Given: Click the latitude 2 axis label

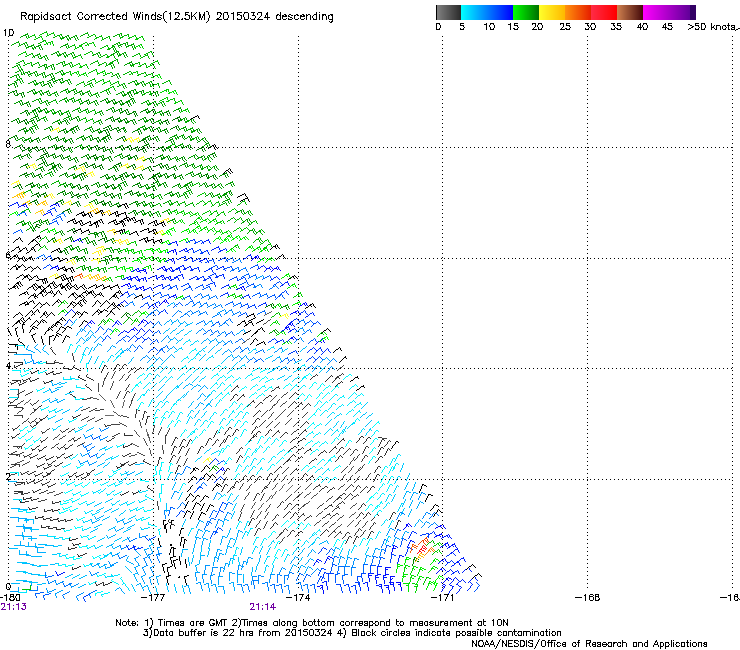Looking at the screenshot, I should click(8, 476).
